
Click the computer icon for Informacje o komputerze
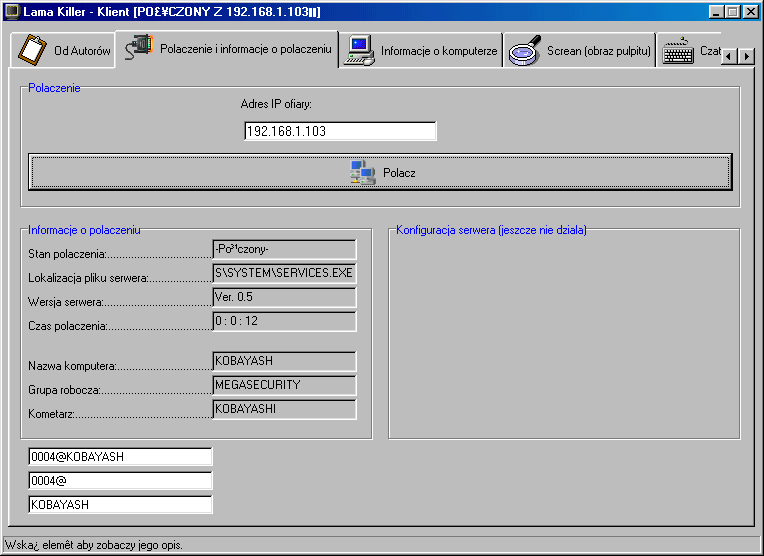point(360,50)
